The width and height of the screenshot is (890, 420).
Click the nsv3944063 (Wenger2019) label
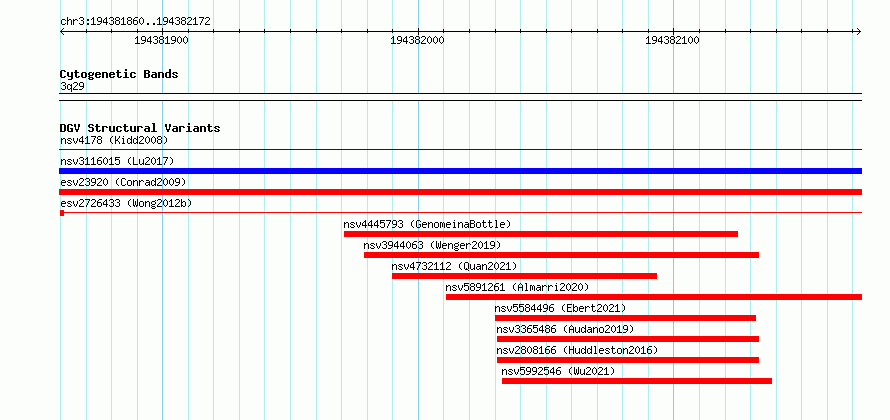433,245
